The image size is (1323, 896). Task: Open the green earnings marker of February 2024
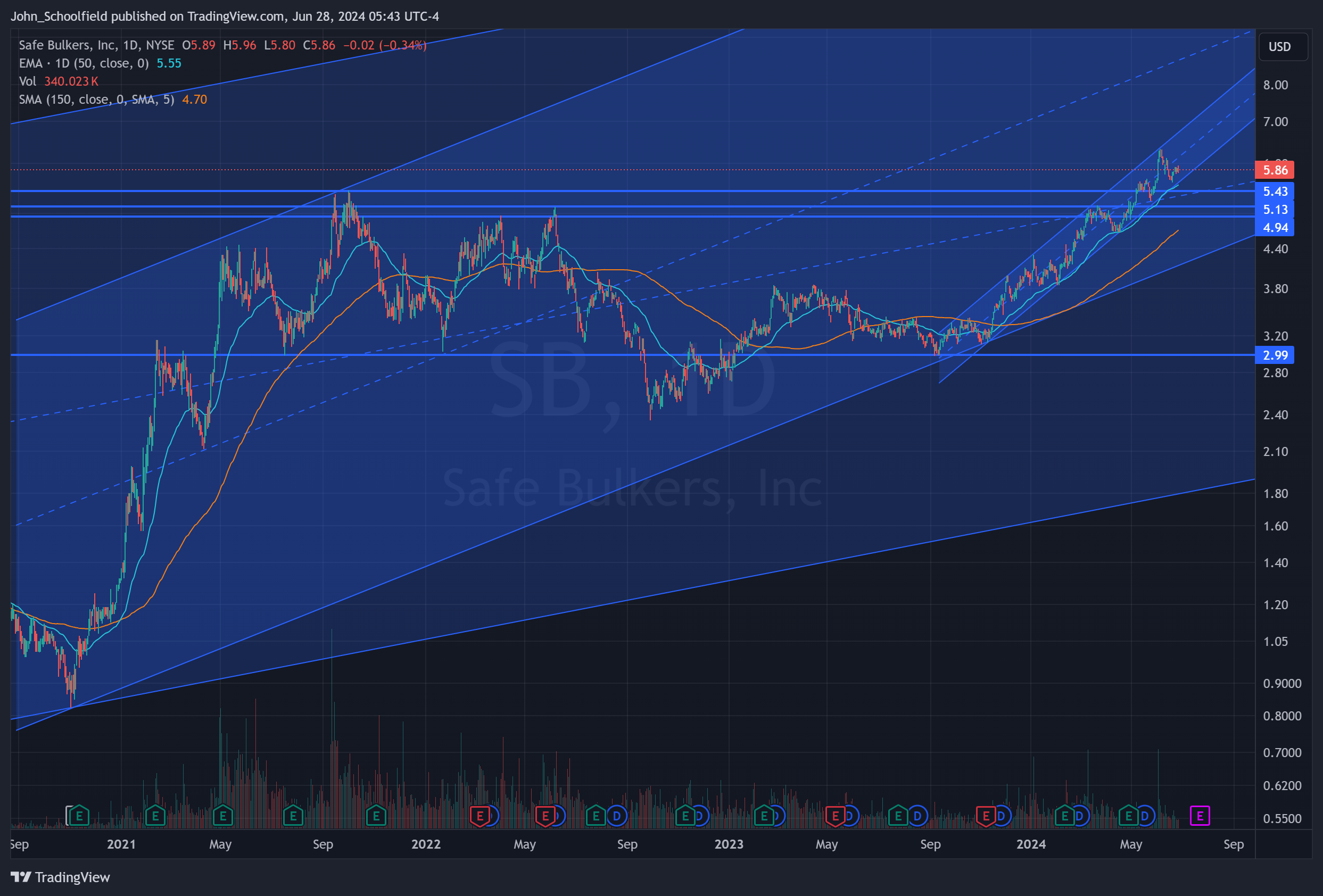coord(1064,816)
